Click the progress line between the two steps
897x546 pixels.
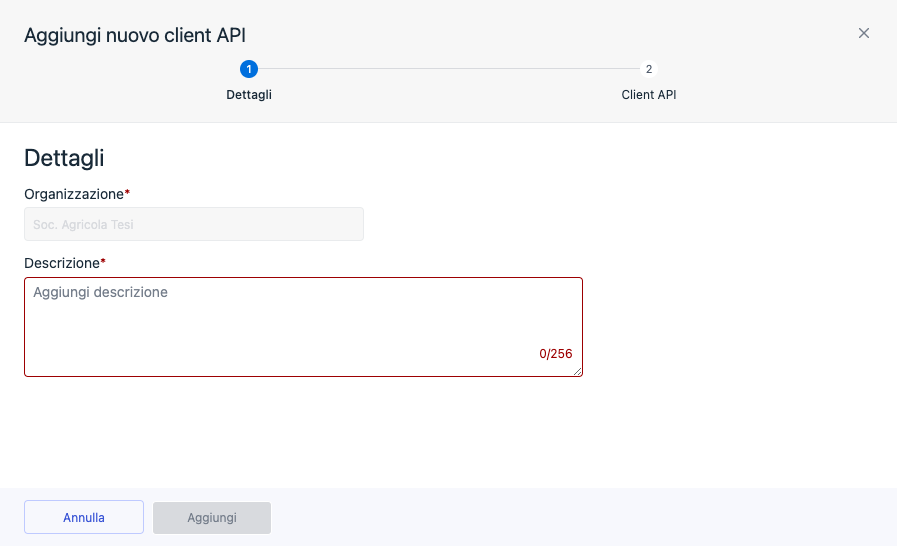tap(449, 69)
